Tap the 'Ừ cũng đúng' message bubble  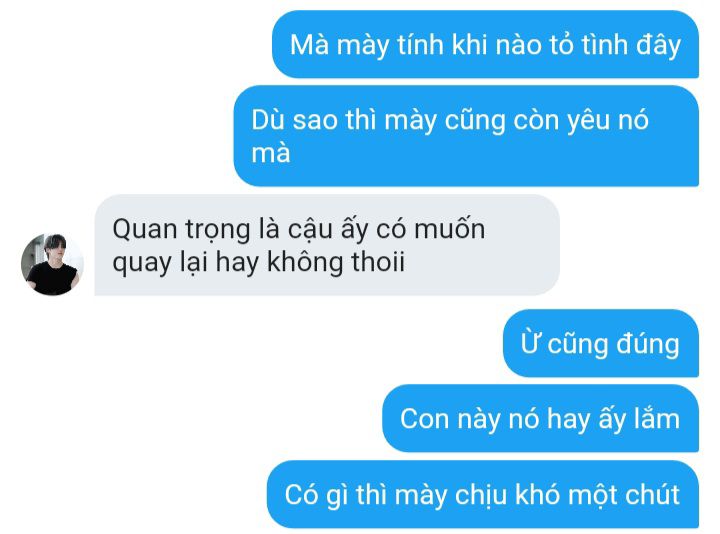(x=601, y=343)
